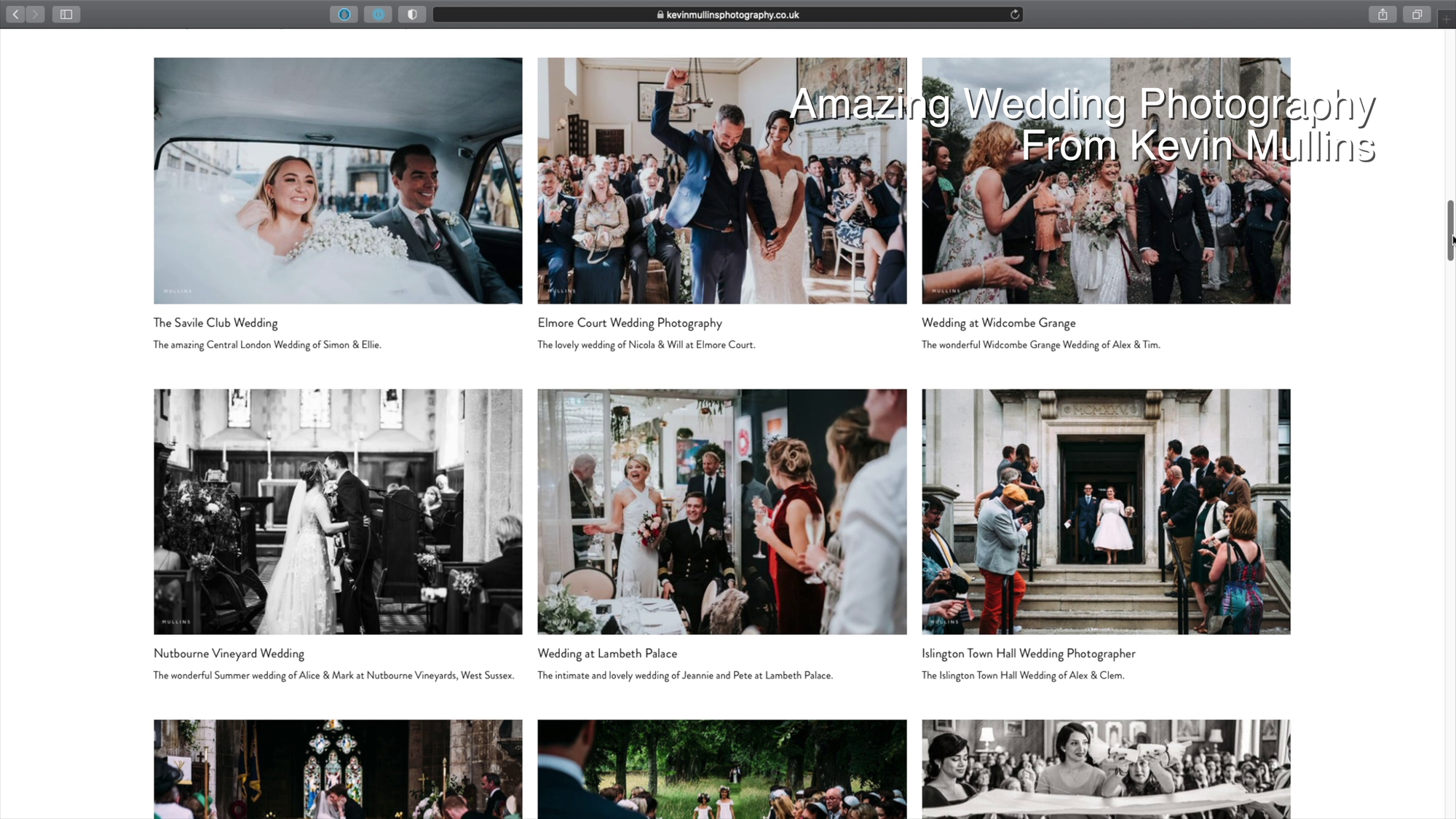
Task: Click the blue circular extension icon
Action: [378, 14]
